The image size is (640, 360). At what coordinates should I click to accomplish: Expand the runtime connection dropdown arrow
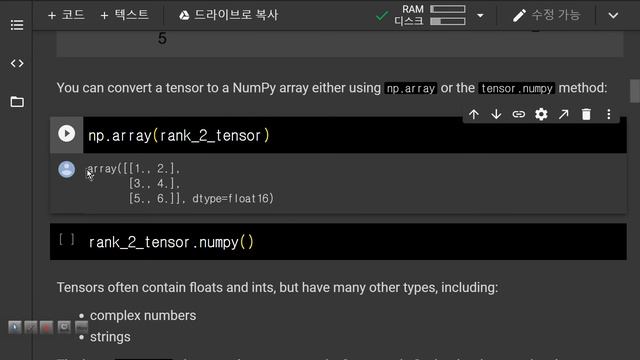pyautogui.click(x=480, y=16)
